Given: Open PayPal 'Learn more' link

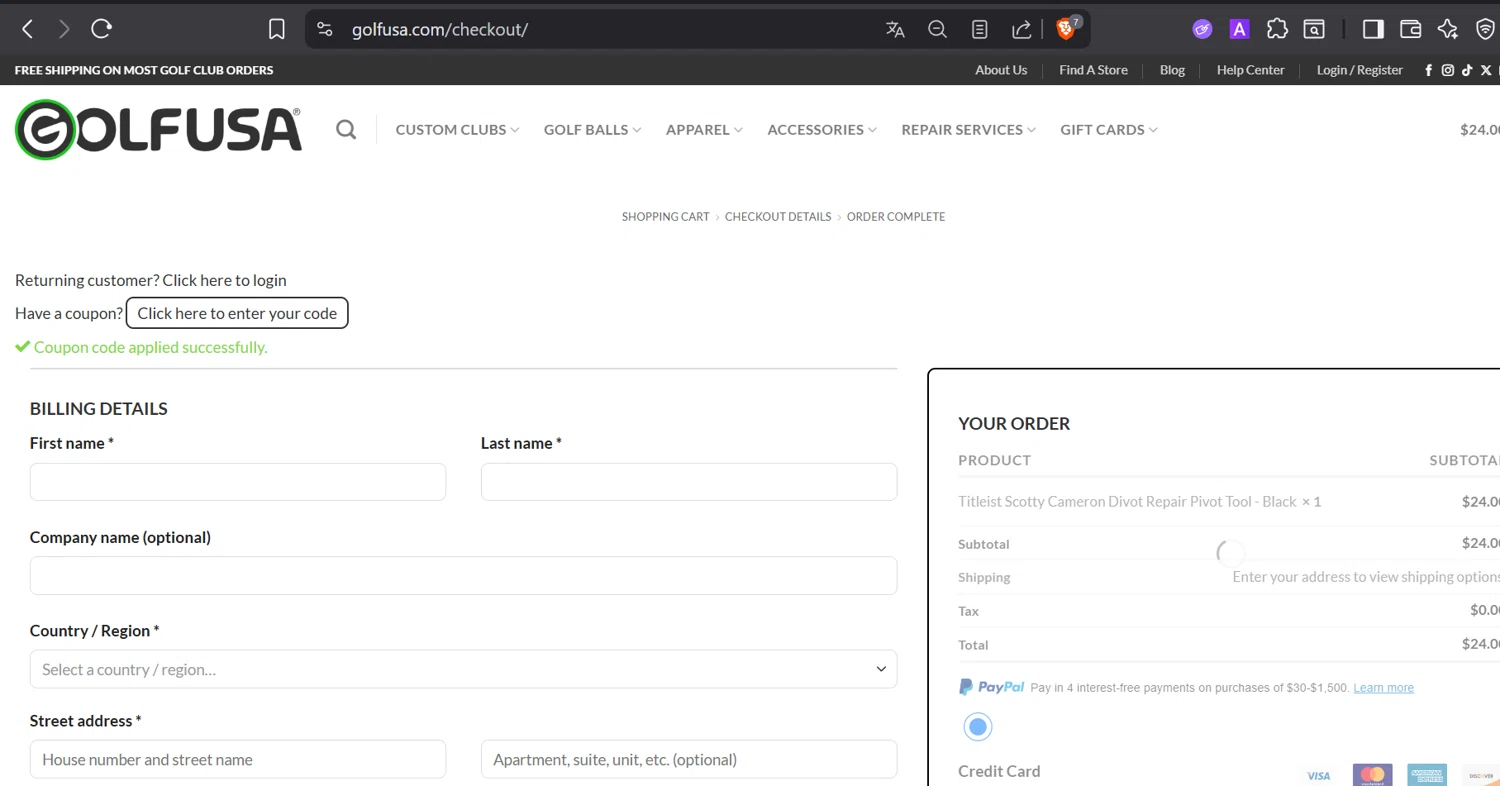Looking at the screenshot, I should pyautogui.click(x=1383, y=687).
